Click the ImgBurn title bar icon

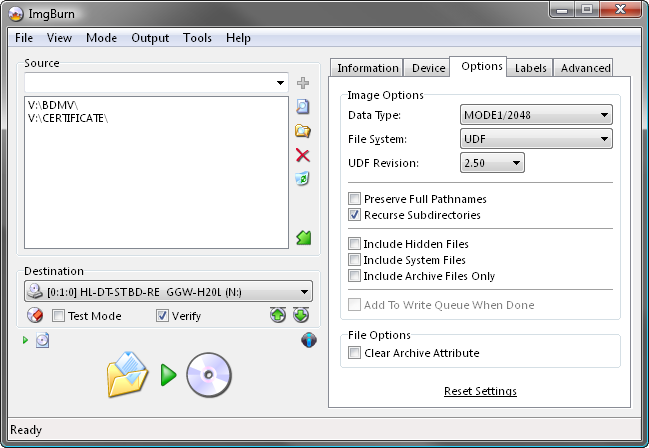click(16, 14)
